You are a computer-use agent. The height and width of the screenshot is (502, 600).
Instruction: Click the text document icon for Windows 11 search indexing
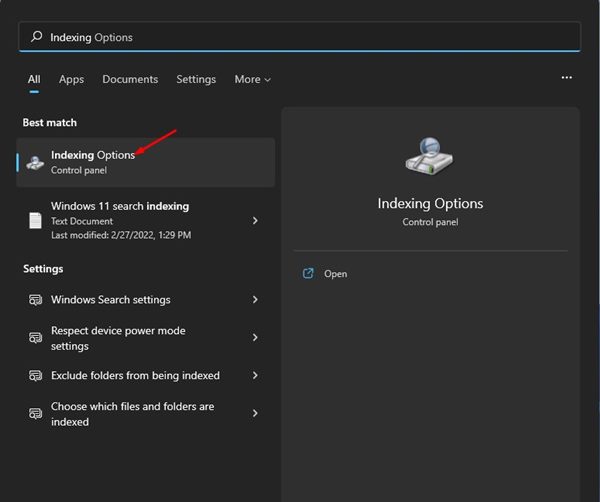tap(35, 220)
